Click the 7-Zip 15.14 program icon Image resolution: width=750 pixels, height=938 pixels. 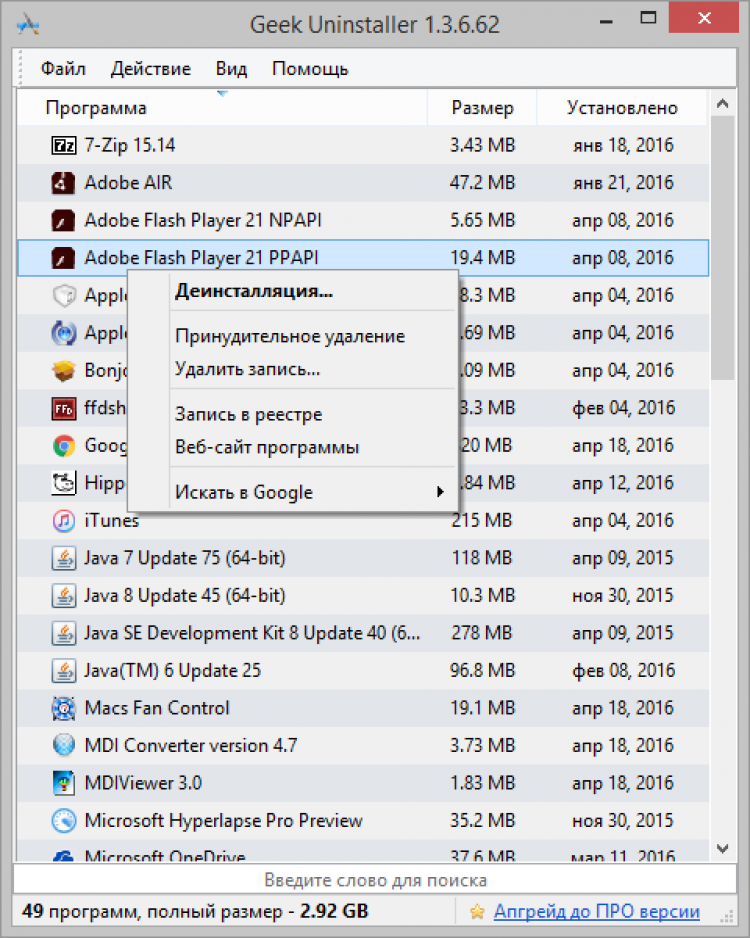point(63,145)
